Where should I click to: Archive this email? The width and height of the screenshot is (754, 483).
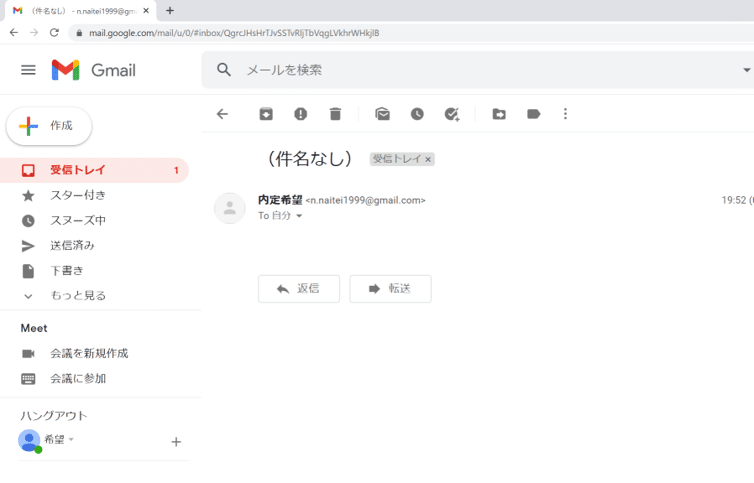coord(266,114)
